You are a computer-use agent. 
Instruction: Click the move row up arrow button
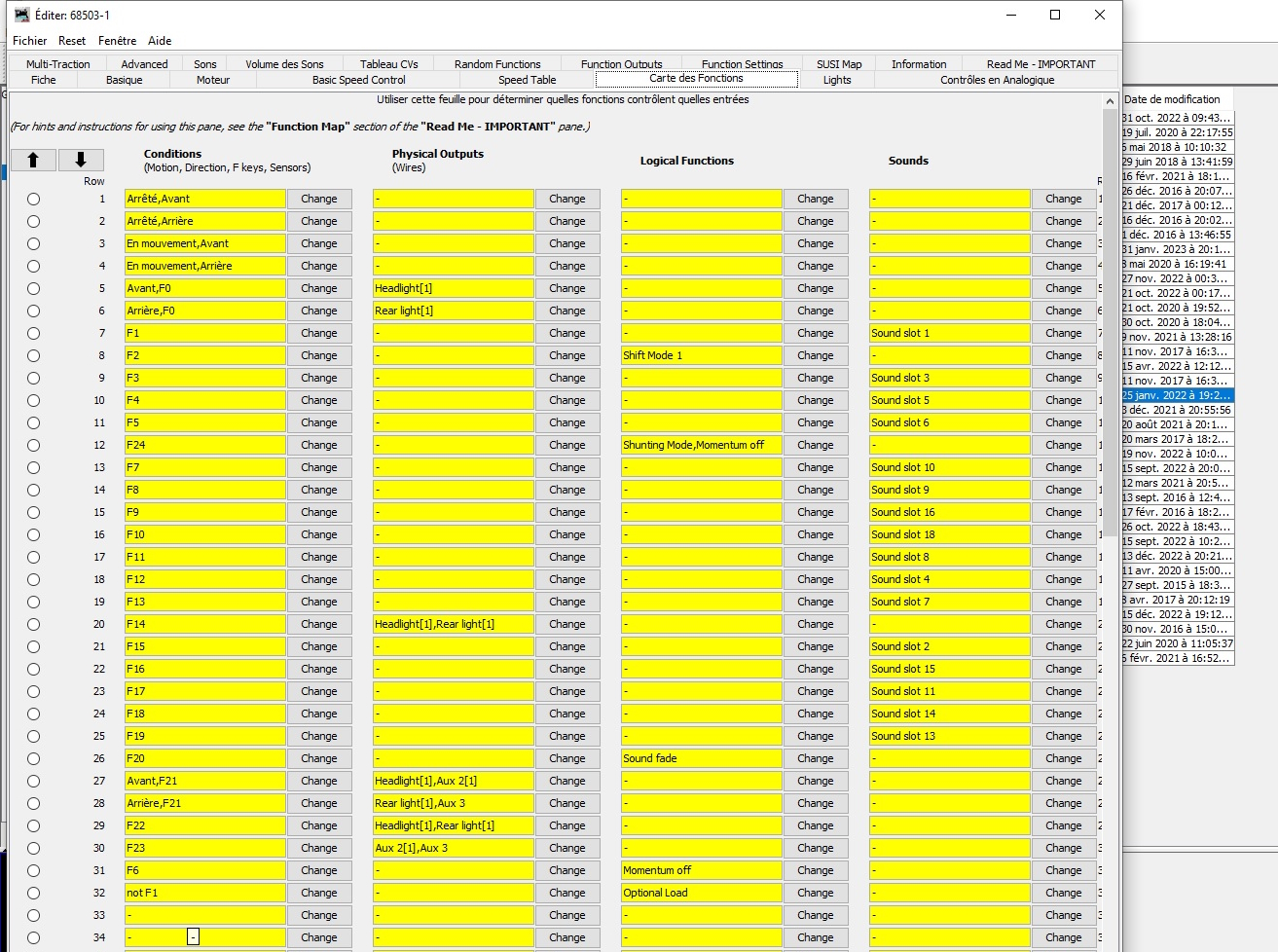pos(33,160)
